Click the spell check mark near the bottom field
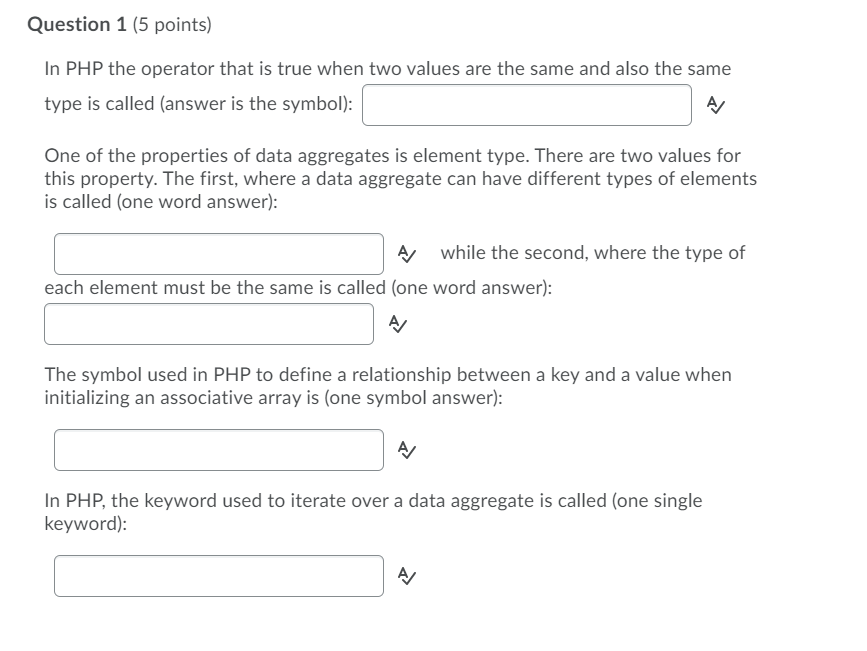Image resolution: width=867 pixels, height=651 pixels. tap(408, 575)
